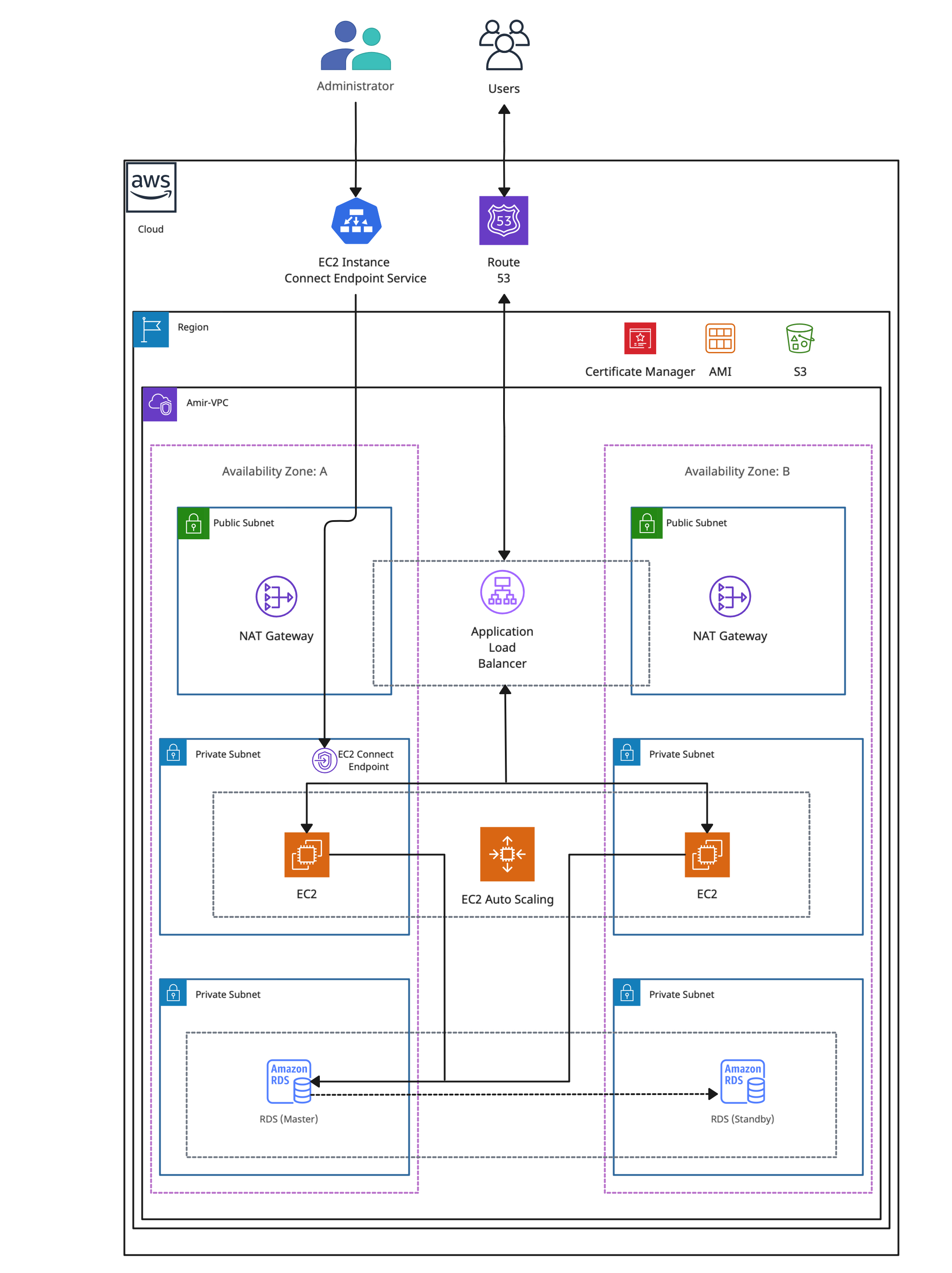Select the Certificate Manager red icon
The width and height of the screenshot is (952, 1273).
[x=640, y=339]
